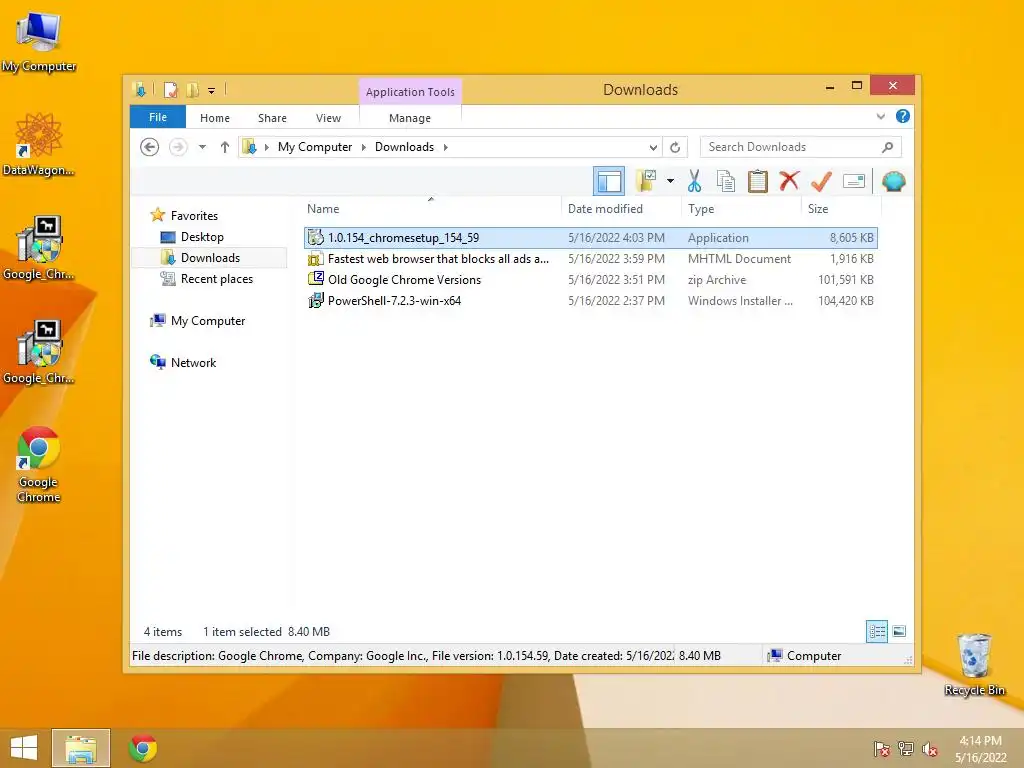Click the Paste clipboard toolbar icon
This screenshot has height=768, width=1024.
[x=758, y=181]
